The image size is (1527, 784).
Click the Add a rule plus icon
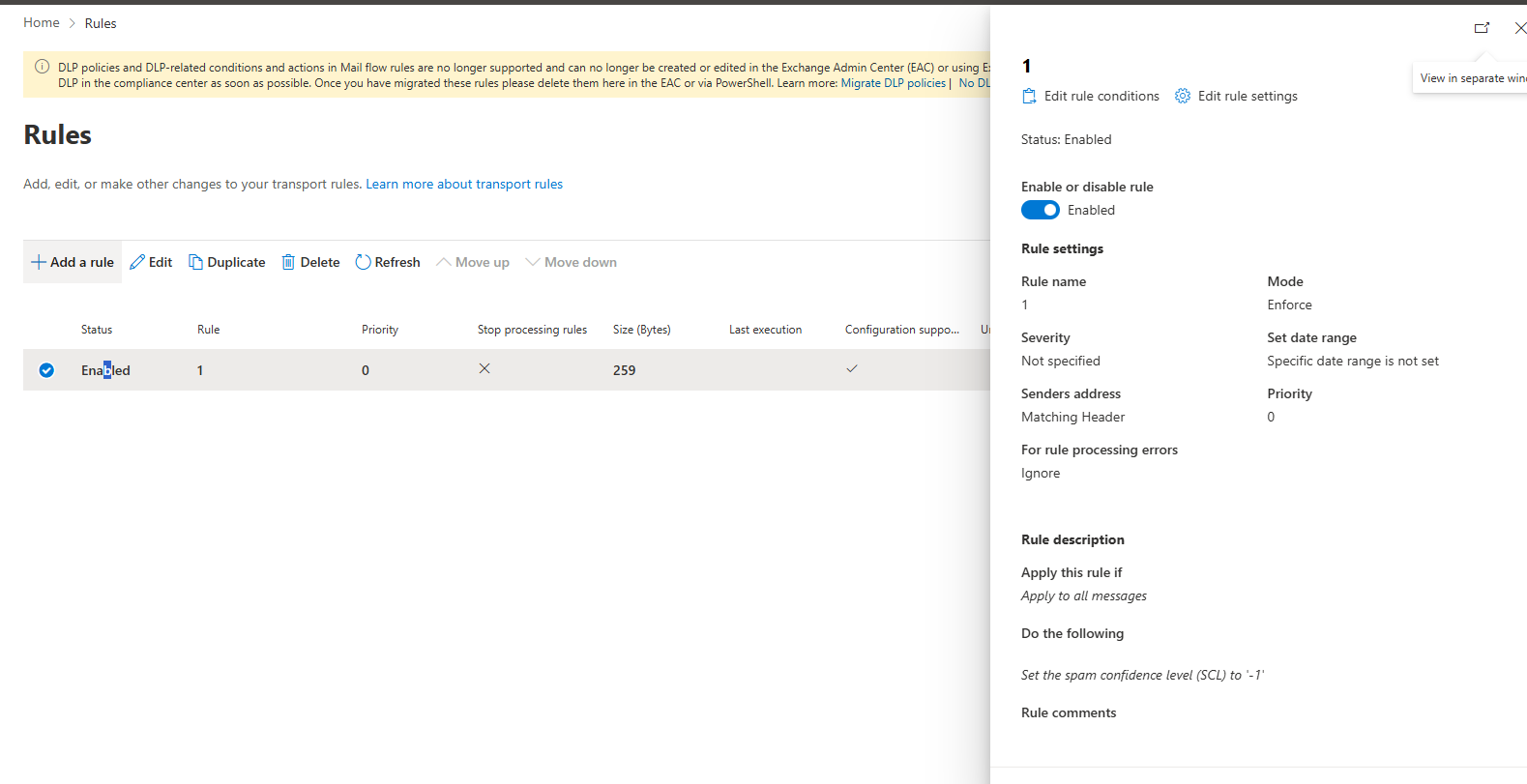[39, 262]
